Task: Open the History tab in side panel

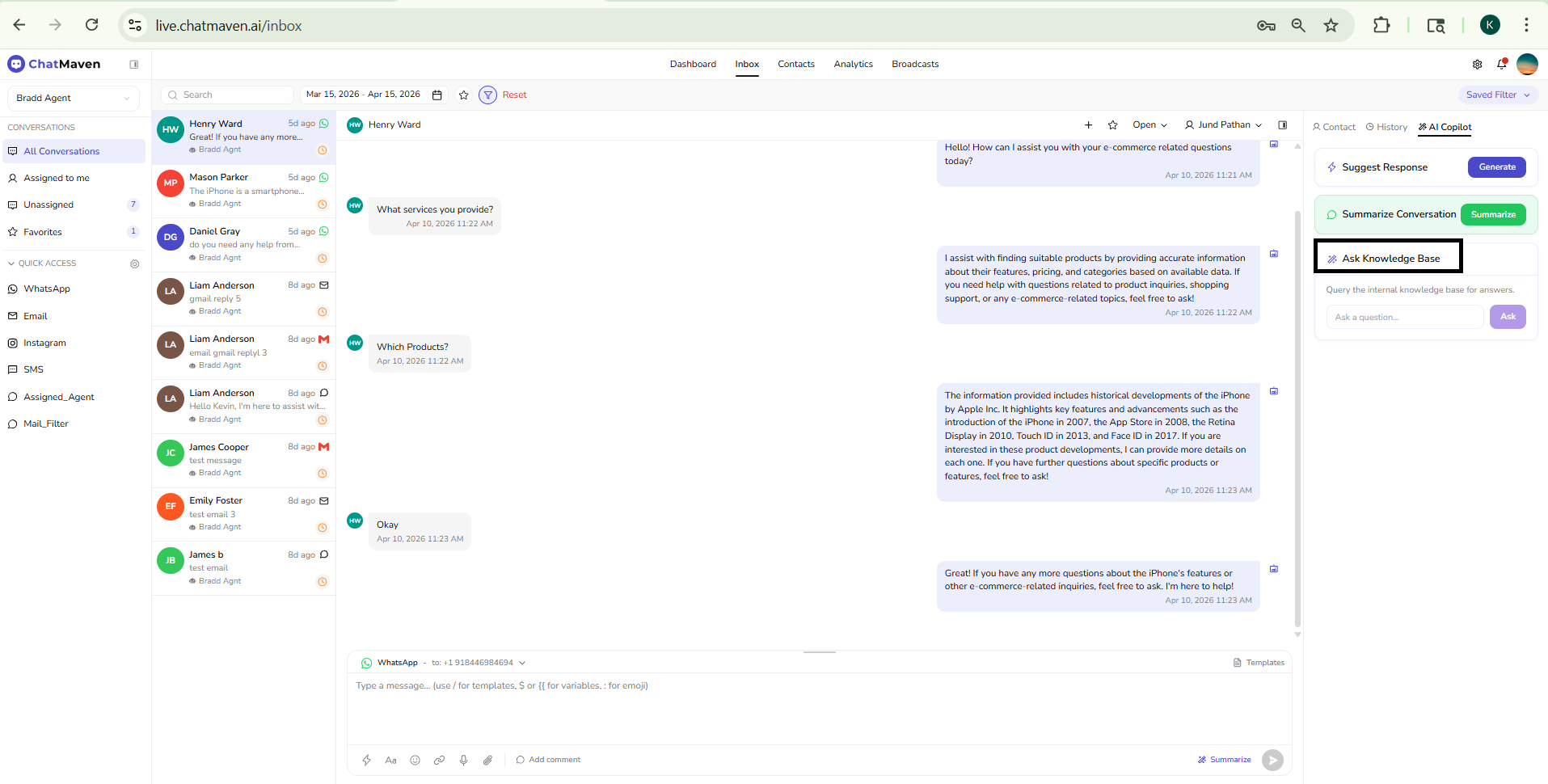Action: [1386, 127]
